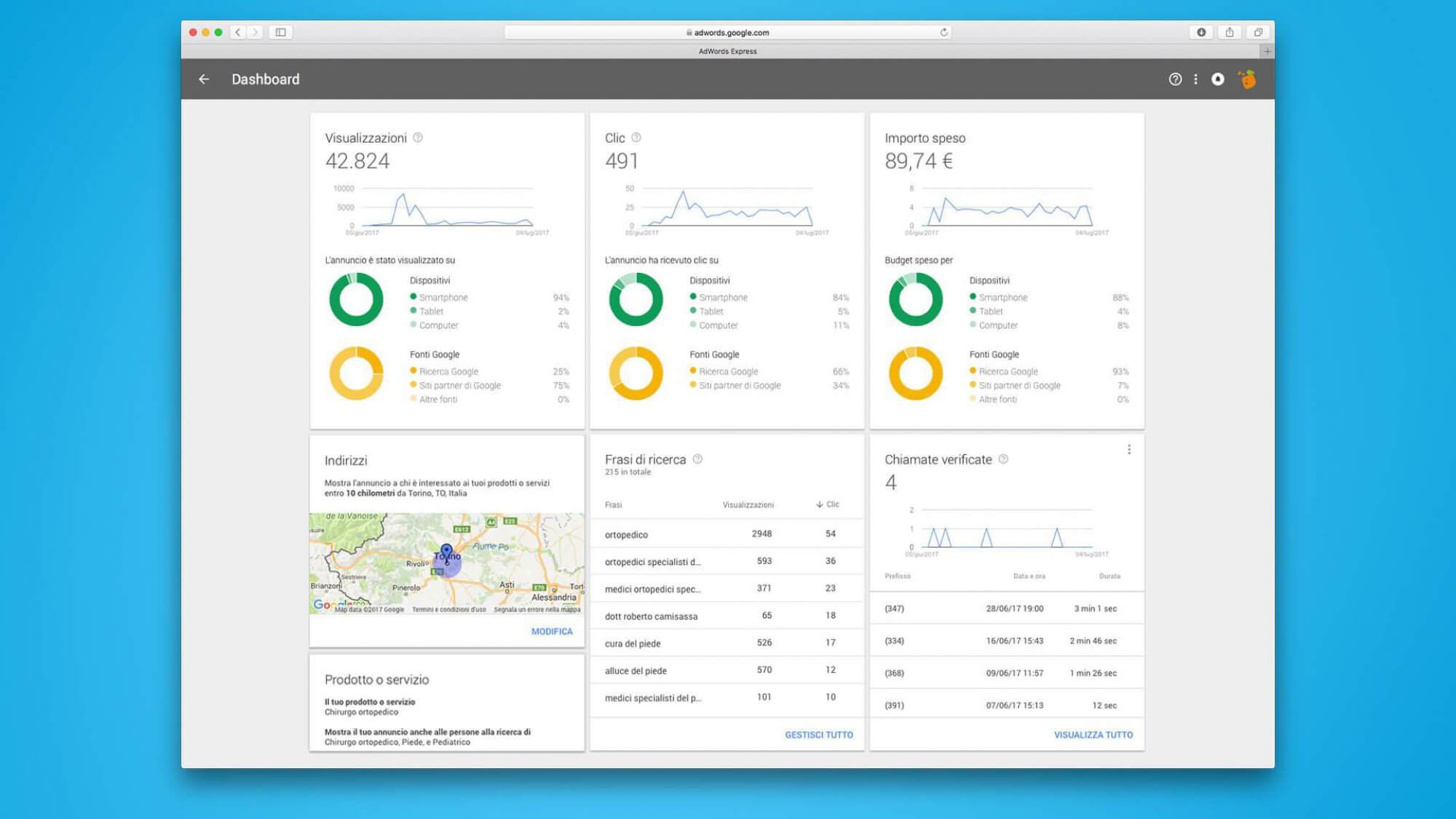Click the help icon next to Frasi di ricerca
Image resolution: width=1456 pixels, height=819 pixels.
(697, 459)
